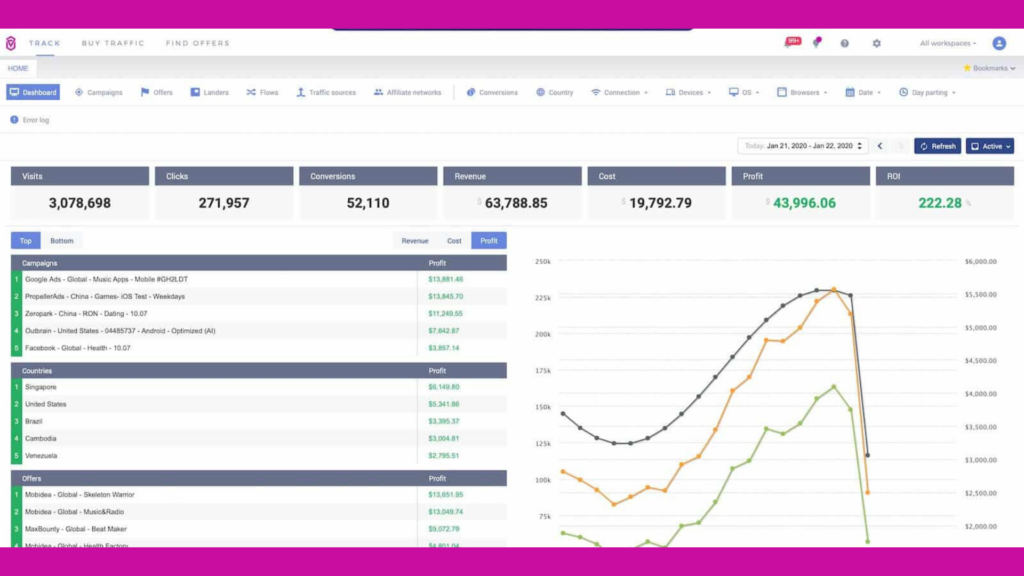Click the Clicks stat card
This screenshot has width=1024, height=576.
[x=224, y=193]
